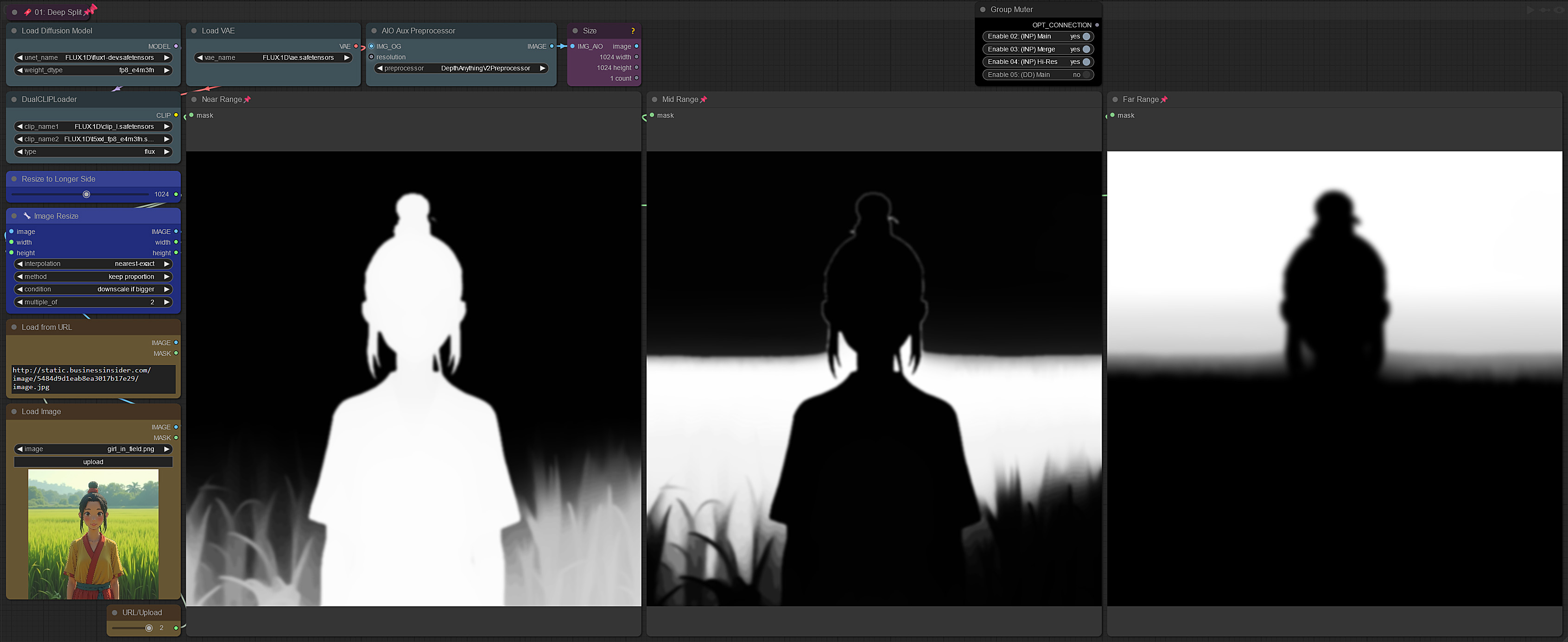The image size is (1568, 642).
Task: Click the Mid Range pin icon
Action: click(x=704, y=100)
